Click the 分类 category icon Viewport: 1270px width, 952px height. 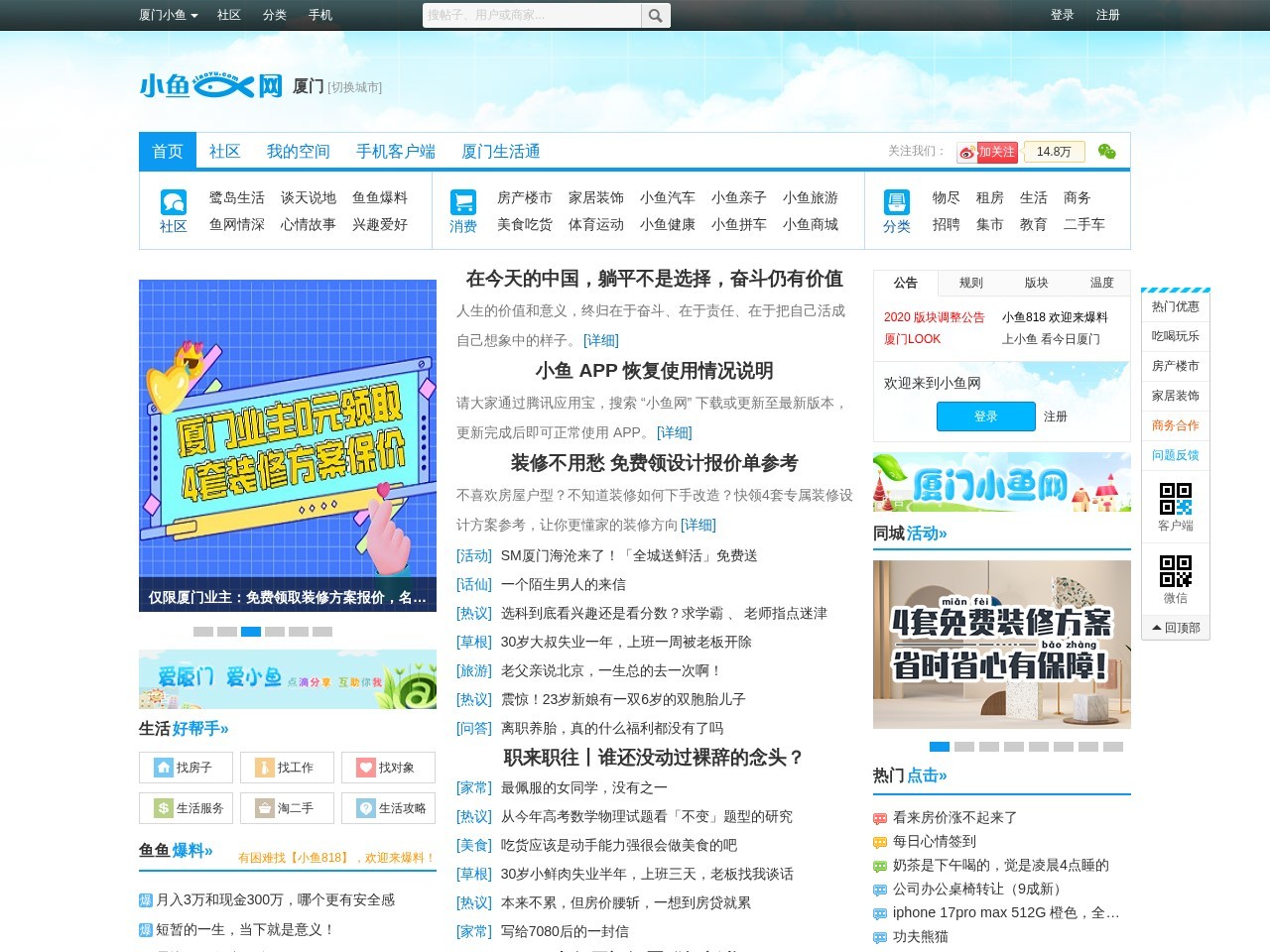[896, 202]
